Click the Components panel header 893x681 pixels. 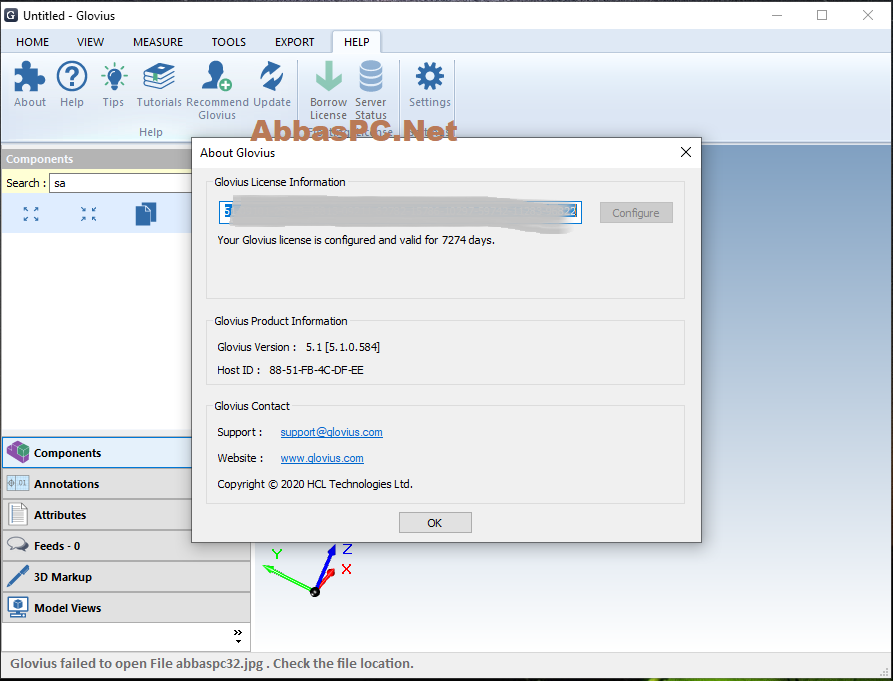(97, 159)
